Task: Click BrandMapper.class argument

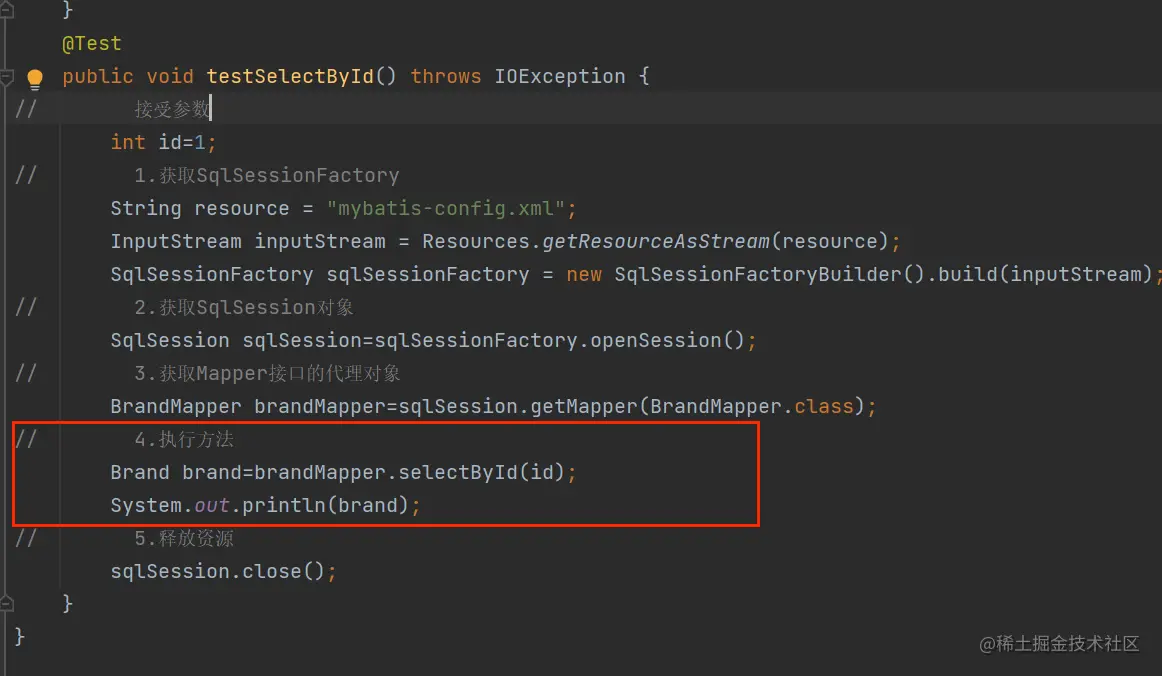Action: (752, 406)
